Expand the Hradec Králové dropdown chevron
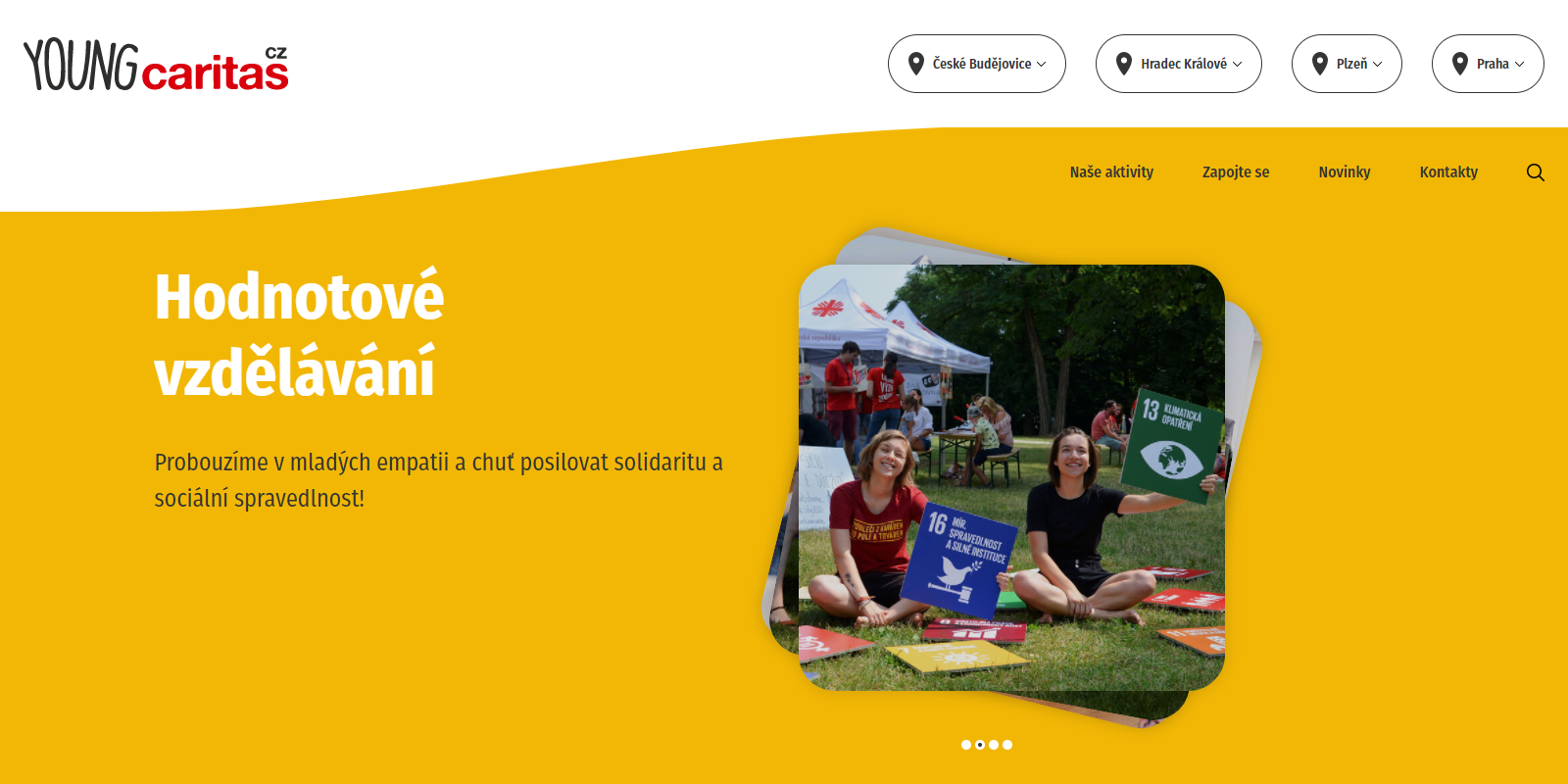This screenshot has width=1568, height=784. (x=1237, y=64)
